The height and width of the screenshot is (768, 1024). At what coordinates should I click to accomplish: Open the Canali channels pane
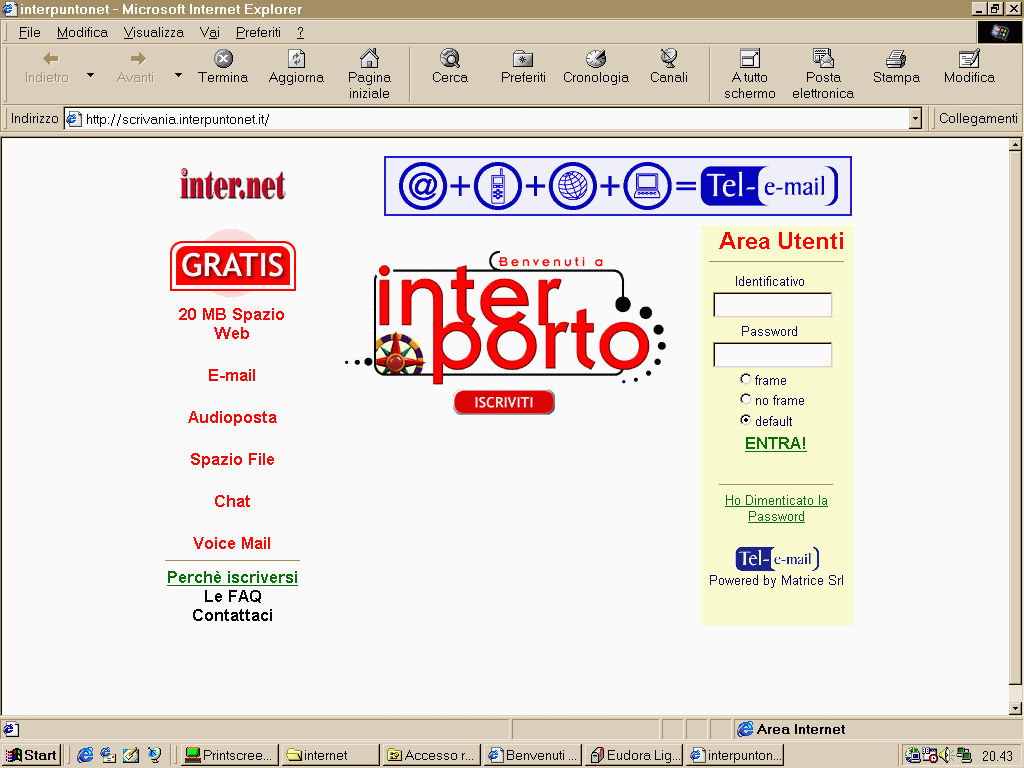(x=669, y=68)
